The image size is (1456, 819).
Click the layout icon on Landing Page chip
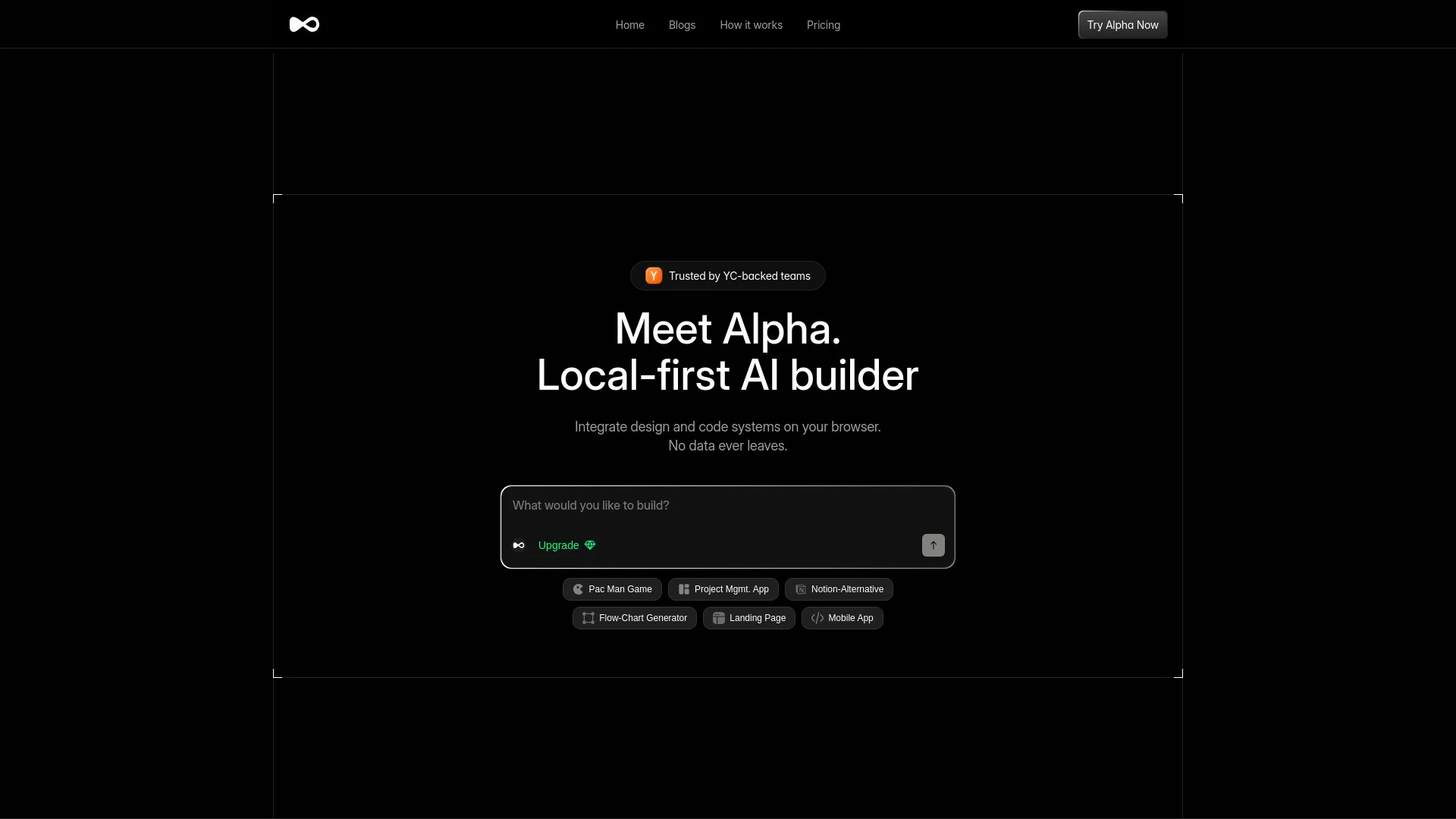tap(717, 618)
